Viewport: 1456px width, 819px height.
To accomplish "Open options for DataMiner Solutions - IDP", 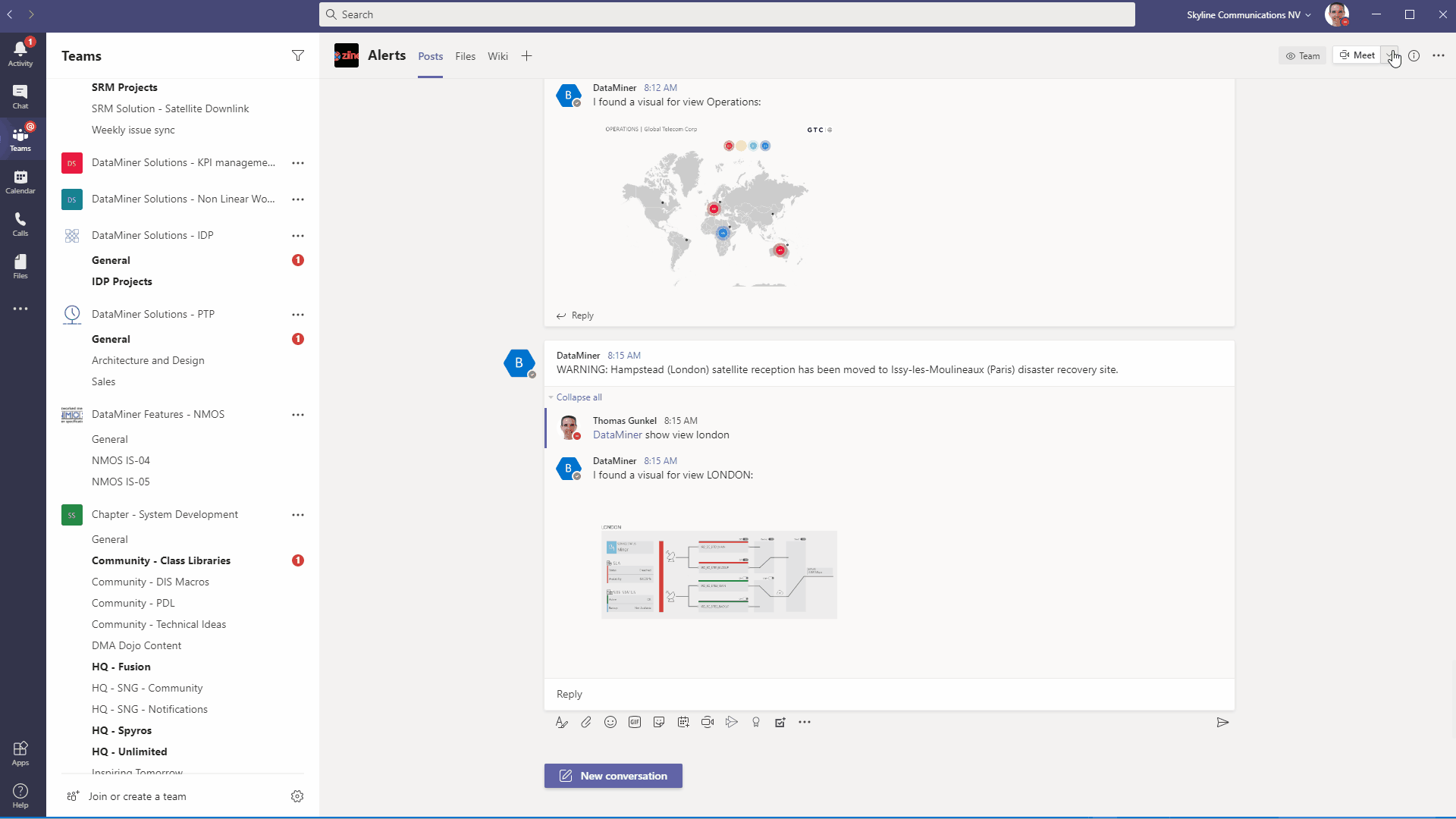I will (x=298, y=236).
